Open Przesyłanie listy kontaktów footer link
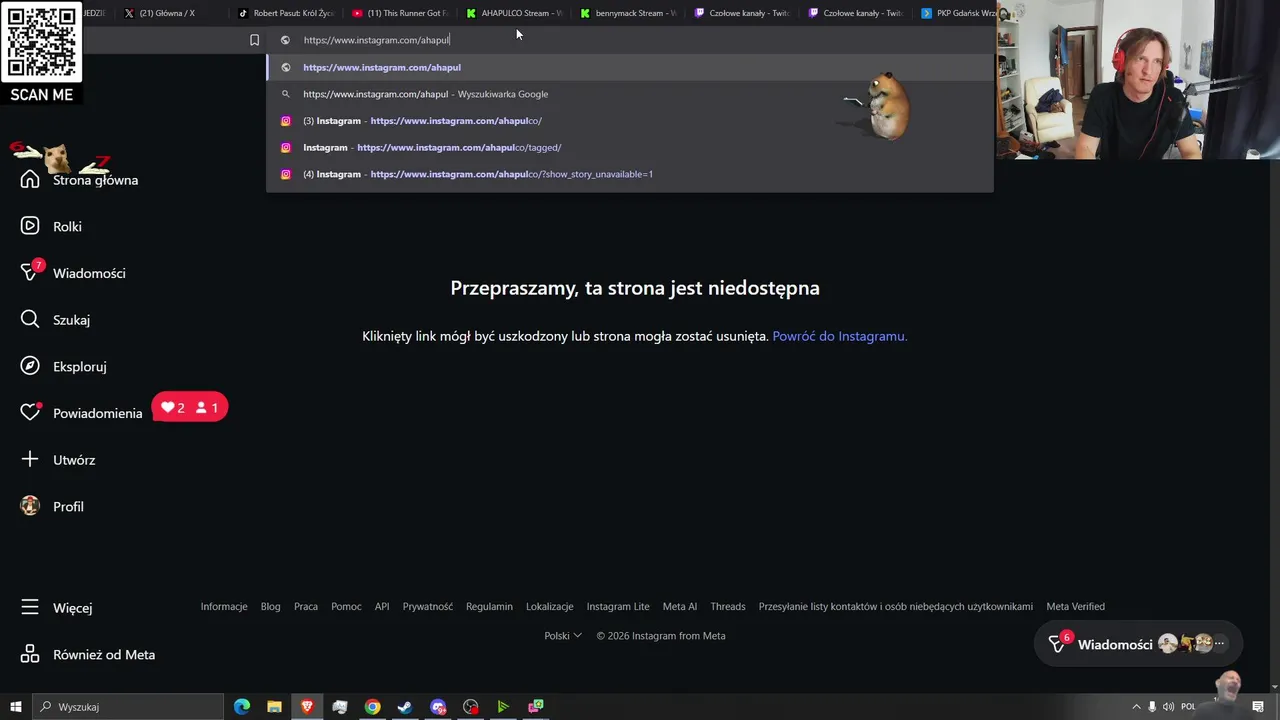 [x=896, y=607]
